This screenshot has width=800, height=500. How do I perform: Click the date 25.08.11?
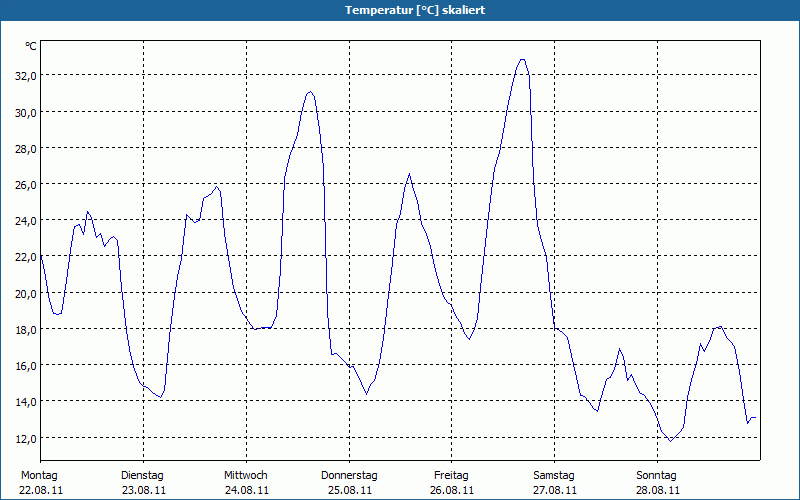(x=349, y=490)
